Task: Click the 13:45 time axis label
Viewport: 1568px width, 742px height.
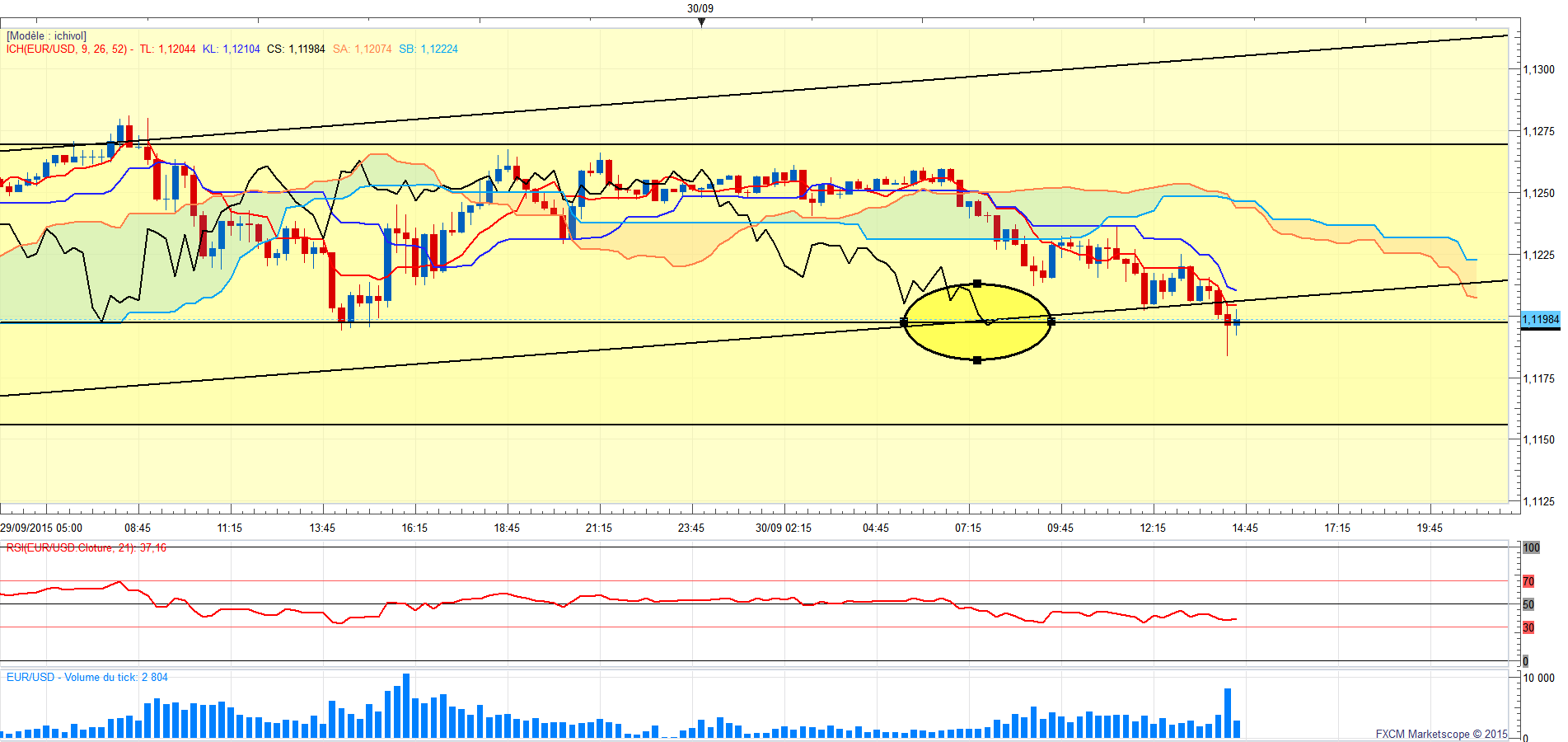Action: 322,528
